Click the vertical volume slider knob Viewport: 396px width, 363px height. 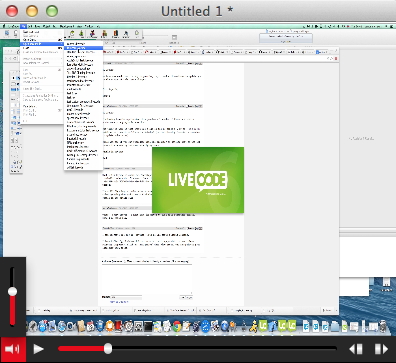click(12, 292)
